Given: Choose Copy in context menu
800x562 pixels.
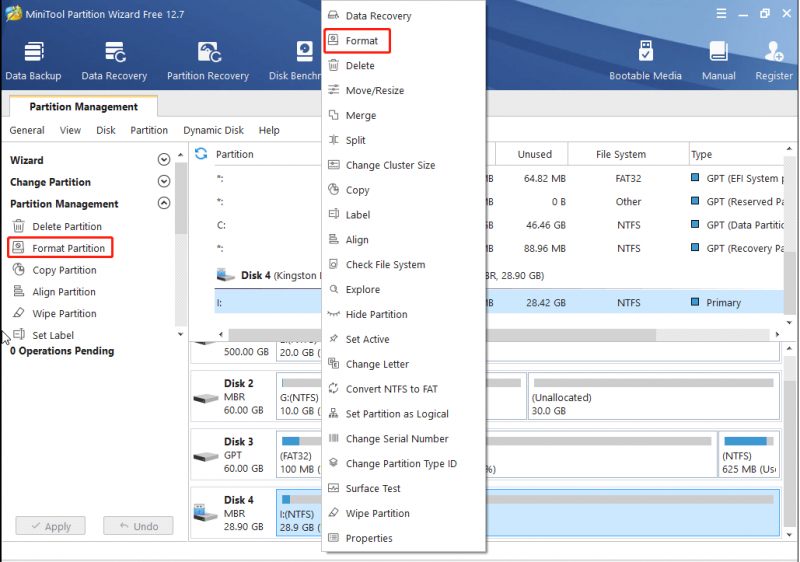Looking at the screenshot, I should click(403, 190).
